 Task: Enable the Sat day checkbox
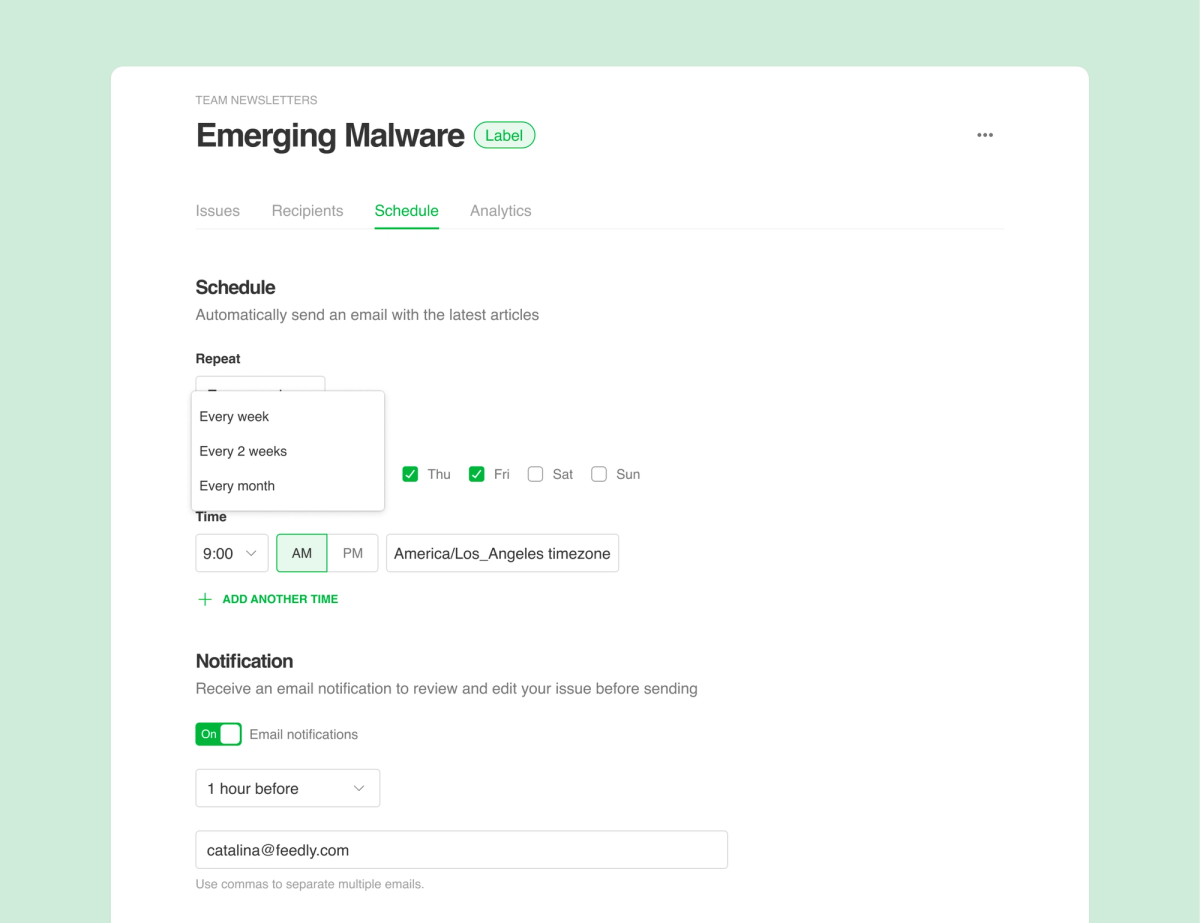(x=535, y=474)
